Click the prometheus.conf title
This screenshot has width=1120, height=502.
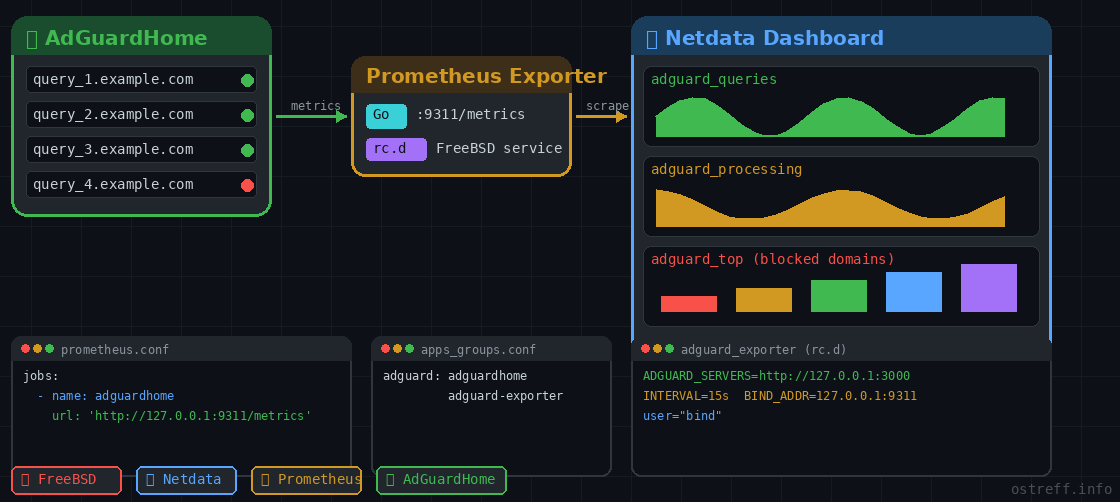pos(115,350)
